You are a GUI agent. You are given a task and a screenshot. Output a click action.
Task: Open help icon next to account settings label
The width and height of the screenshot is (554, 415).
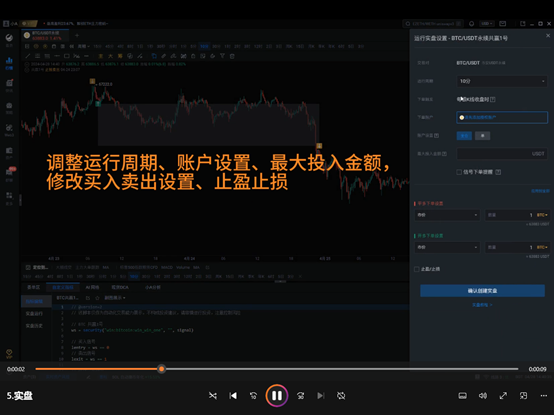point(437,136)
